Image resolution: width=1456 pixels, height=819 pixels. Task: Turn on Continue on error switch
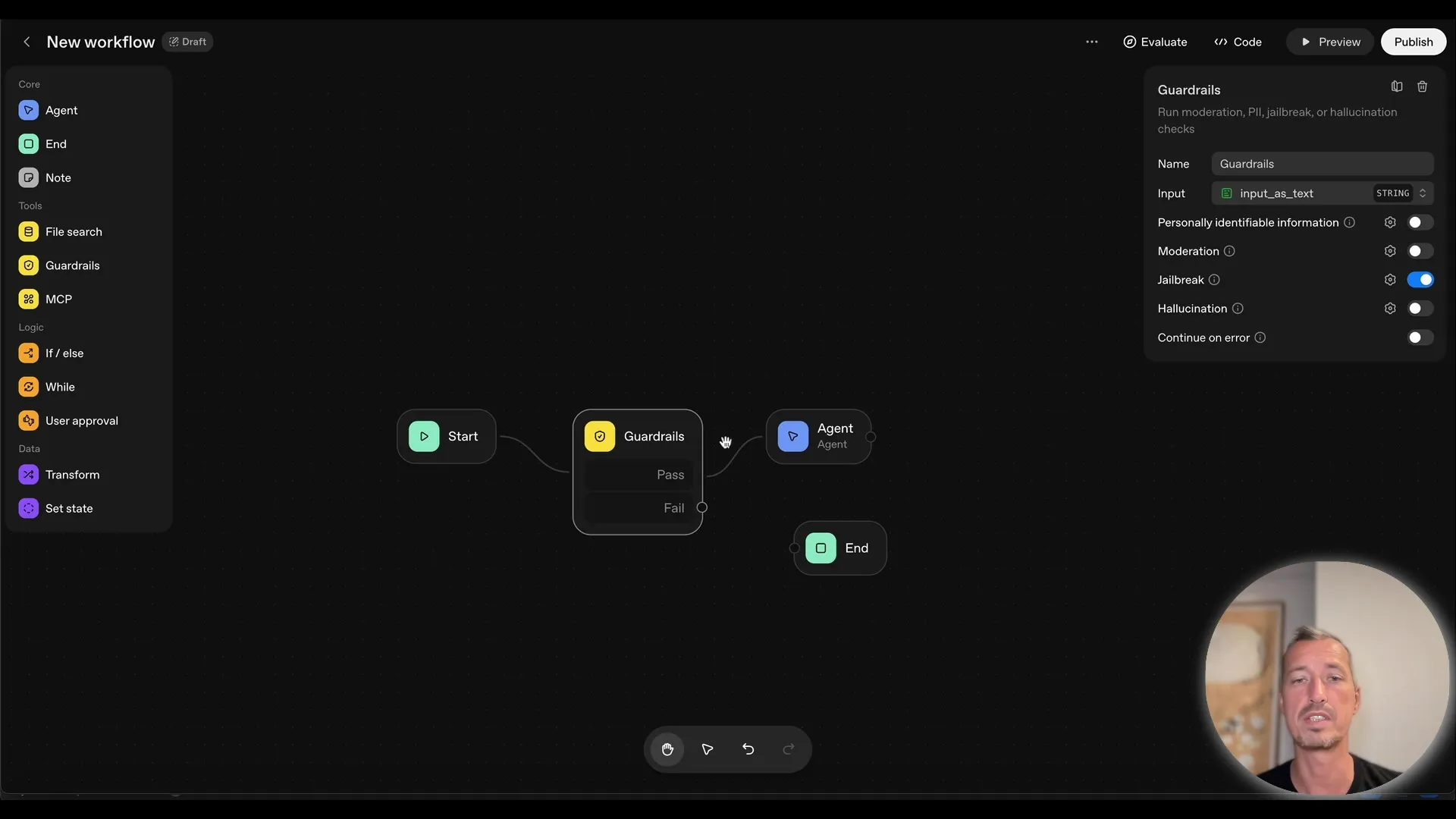click(1420, 337)
